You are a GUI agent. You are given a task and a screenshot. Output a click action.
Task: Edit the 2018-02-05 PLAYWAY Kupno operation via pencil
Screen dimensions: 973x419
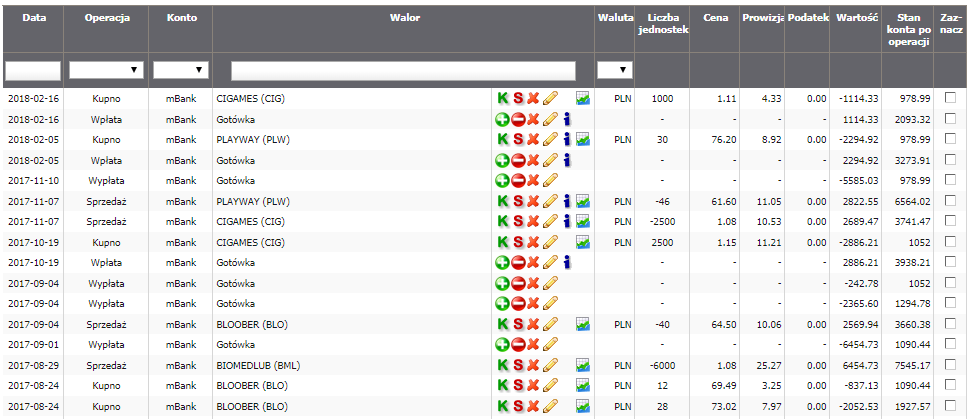pyautogui.click(x=550, y=139)
